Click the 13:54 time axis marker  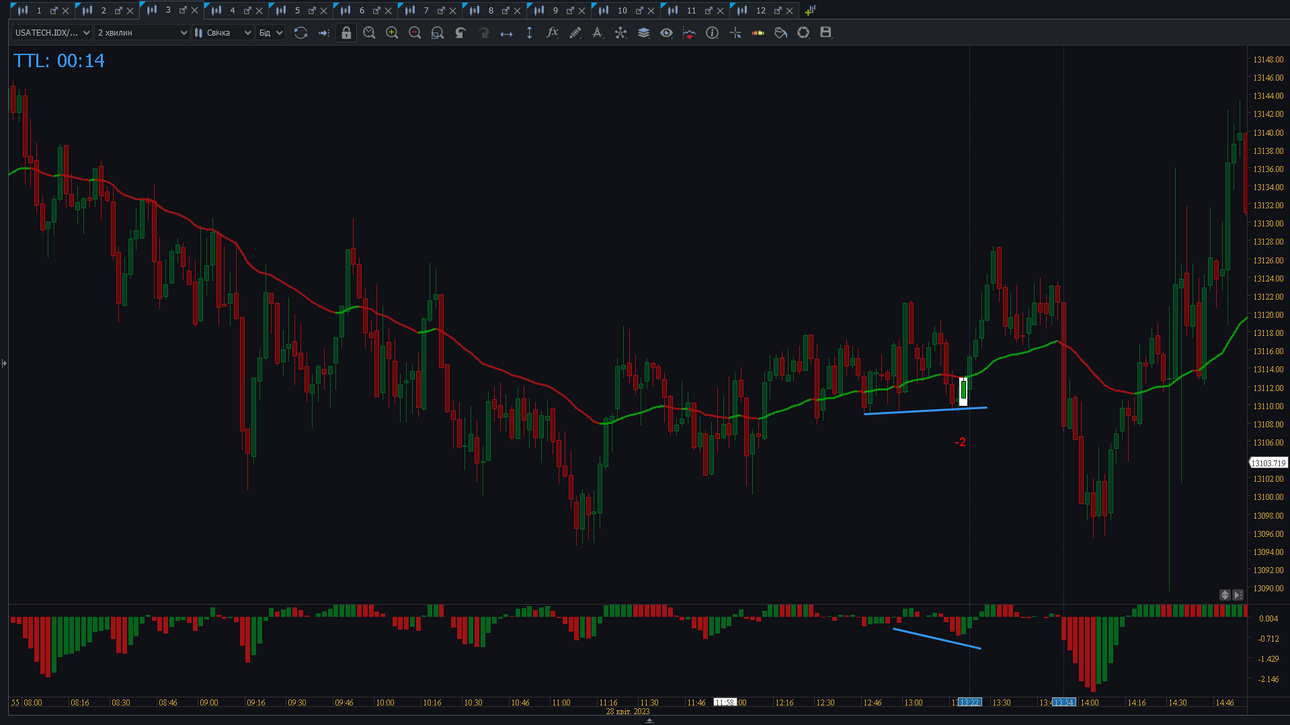pos(1064,703)
